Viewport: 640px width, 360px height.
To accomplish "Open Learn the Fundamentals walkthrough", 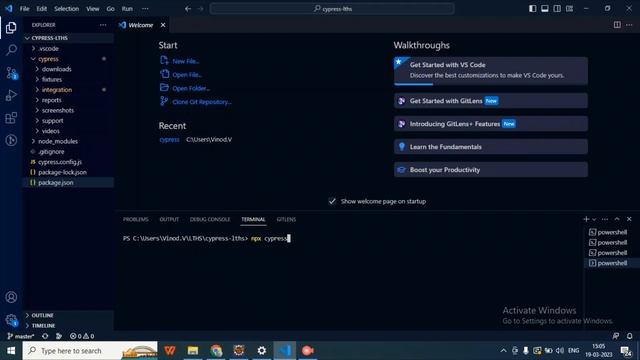I will pyautogui.click(x=491, y=147).
